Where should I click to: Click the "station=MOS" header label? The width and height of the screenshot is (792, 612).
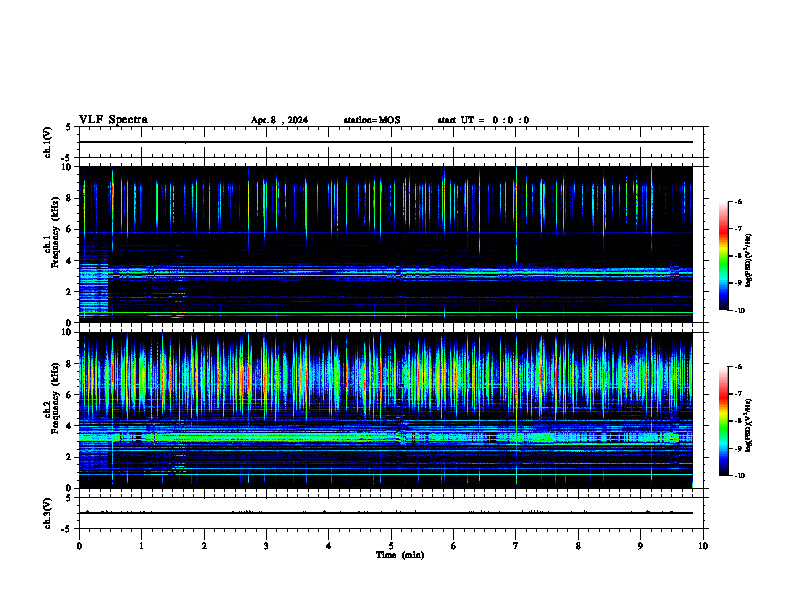click(372, 120)
